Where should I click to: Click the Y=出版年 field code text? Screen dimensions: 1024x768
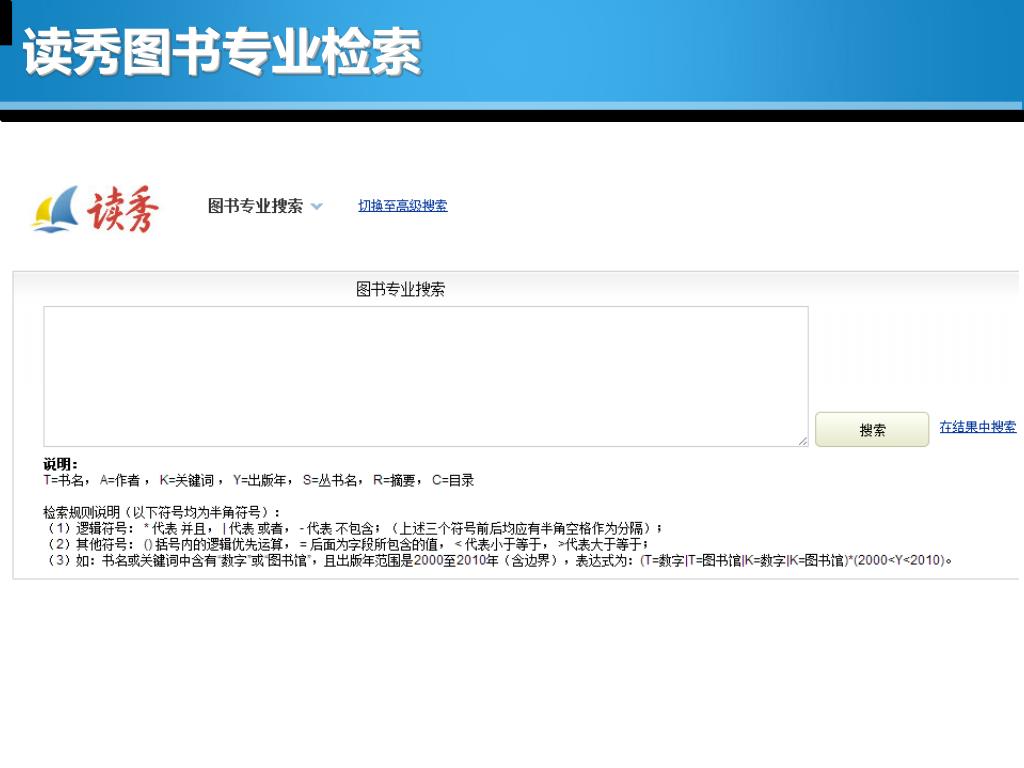click(x=260, y=481)
